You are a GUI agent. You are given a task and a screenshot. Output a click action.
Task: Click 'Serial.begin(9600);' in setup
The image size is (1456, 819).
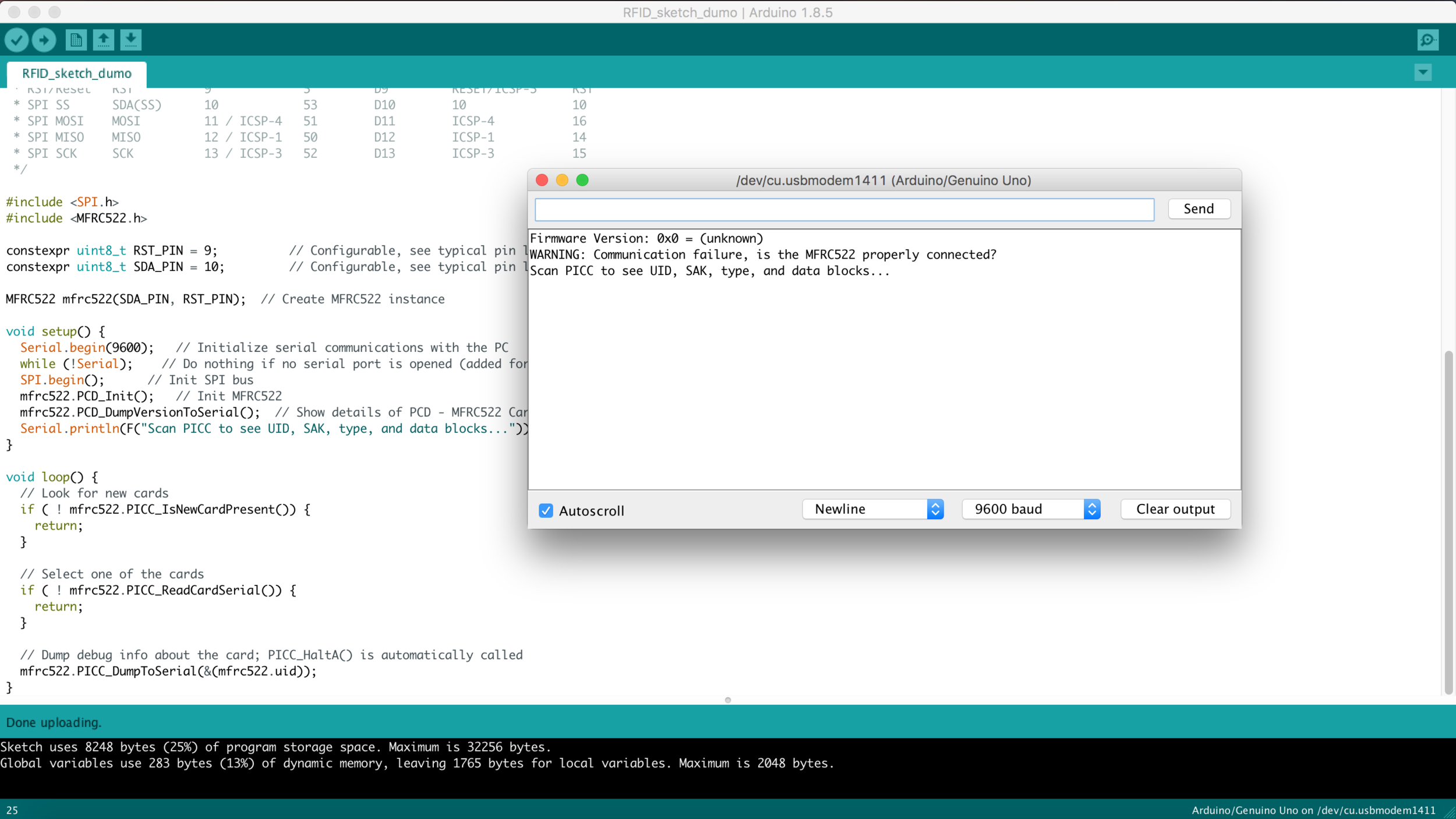point(87,348)
